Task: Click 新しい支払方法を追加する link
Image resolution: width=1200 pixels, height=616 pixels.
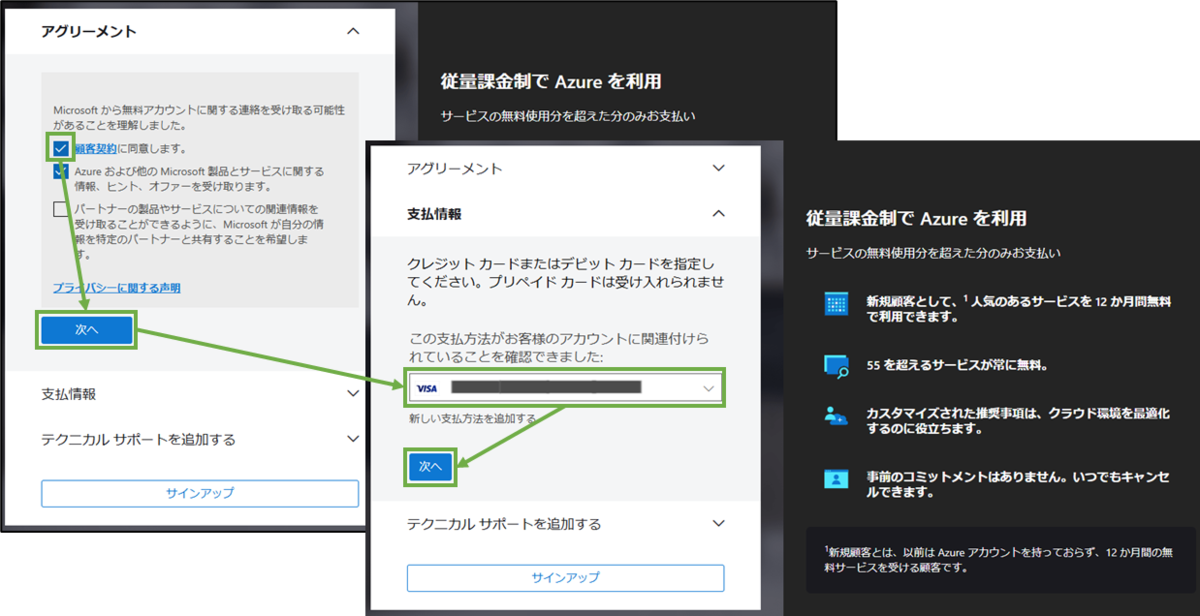Action: point(472,418)
